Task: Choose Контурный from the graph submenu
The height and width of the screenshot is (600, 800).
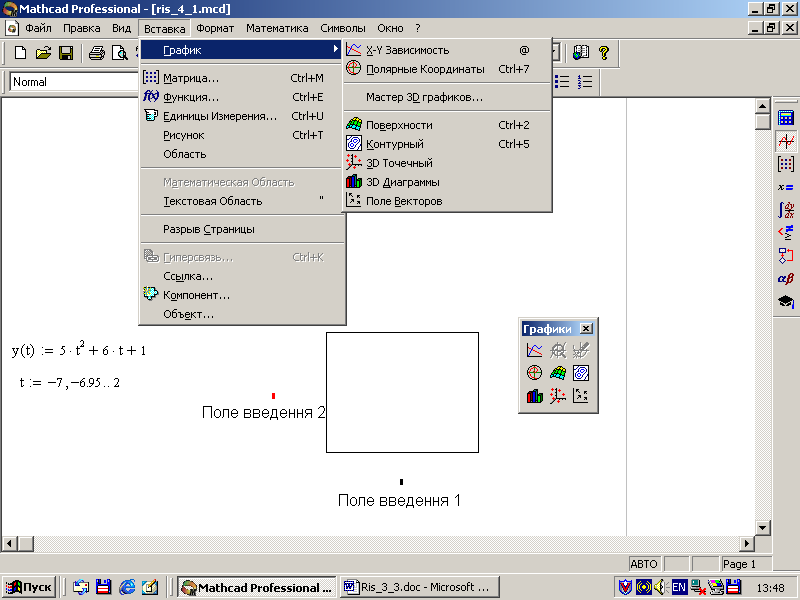Action: 447,144
